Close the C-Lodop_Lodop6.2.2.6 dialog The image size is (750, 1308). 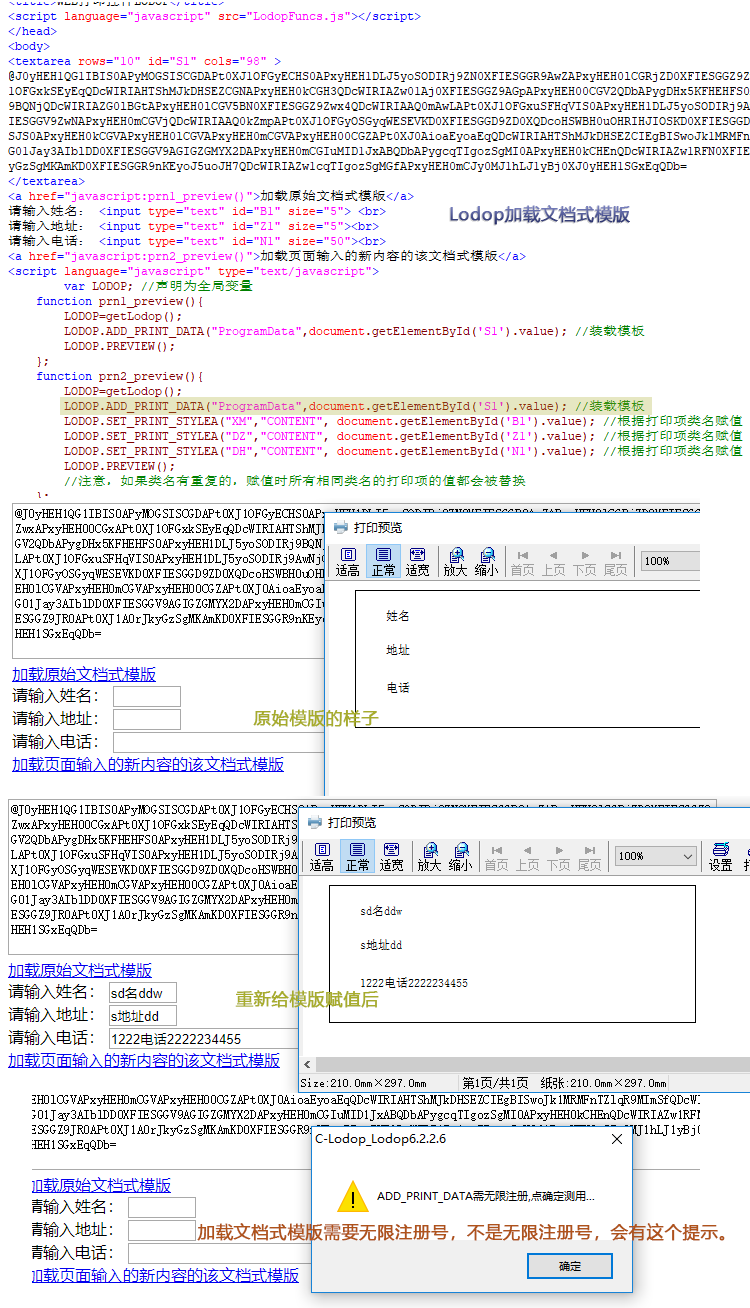click(617, 1139)
